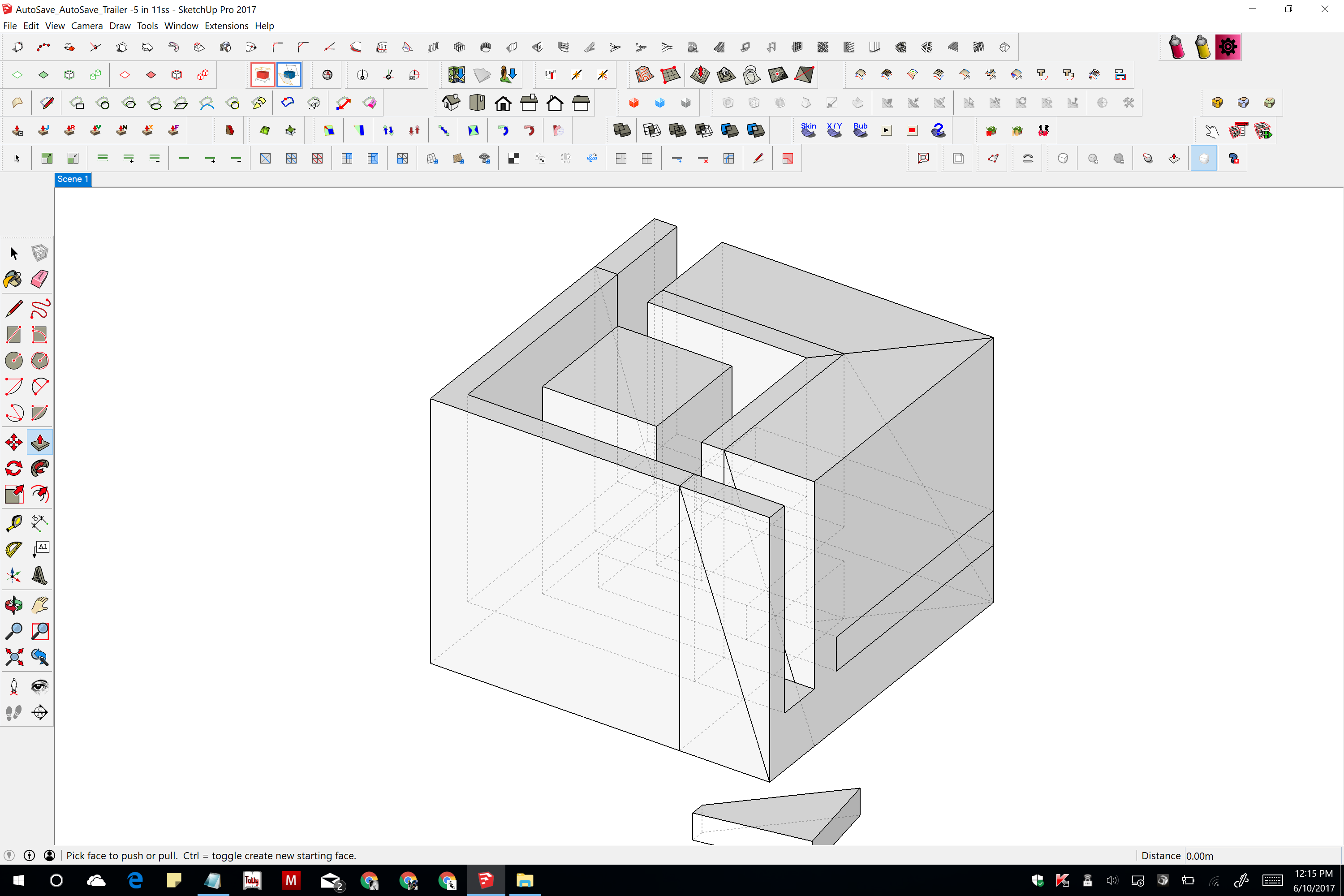Toggle Display Section Cuts button

(x=289, y=74)
